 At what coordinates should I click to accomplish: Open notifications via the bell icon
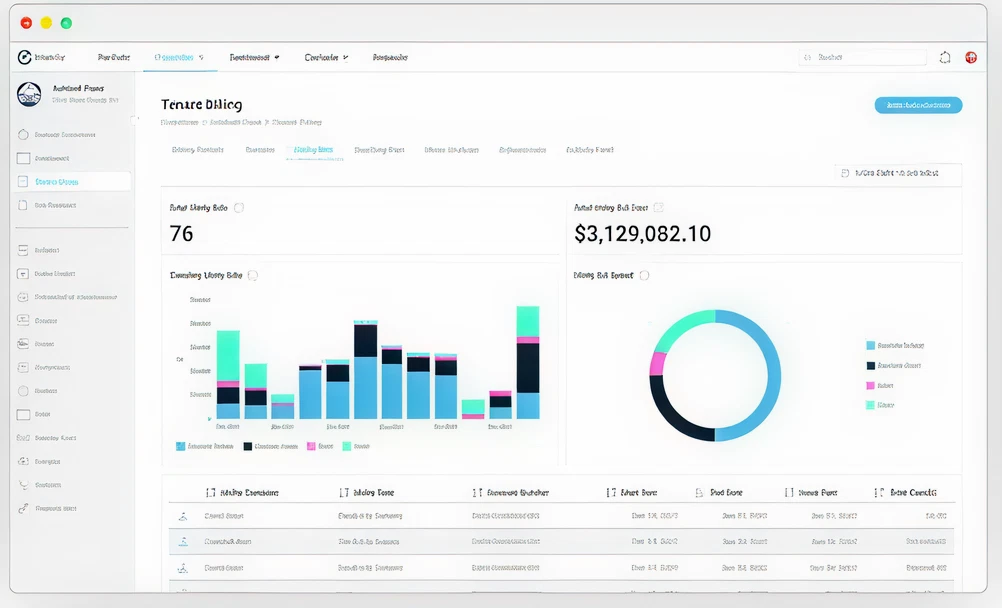(x=945, y=58)
